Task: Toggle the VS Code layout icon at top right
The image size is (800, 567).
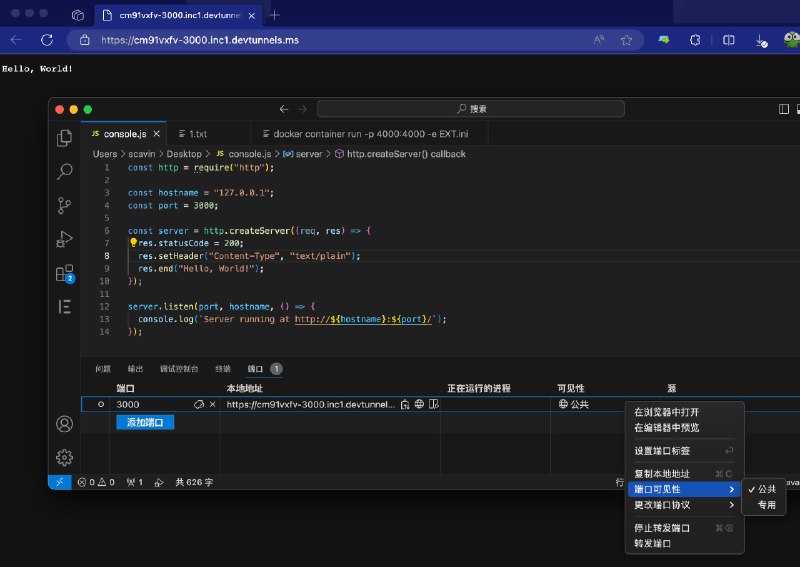Action: [784, 109]
